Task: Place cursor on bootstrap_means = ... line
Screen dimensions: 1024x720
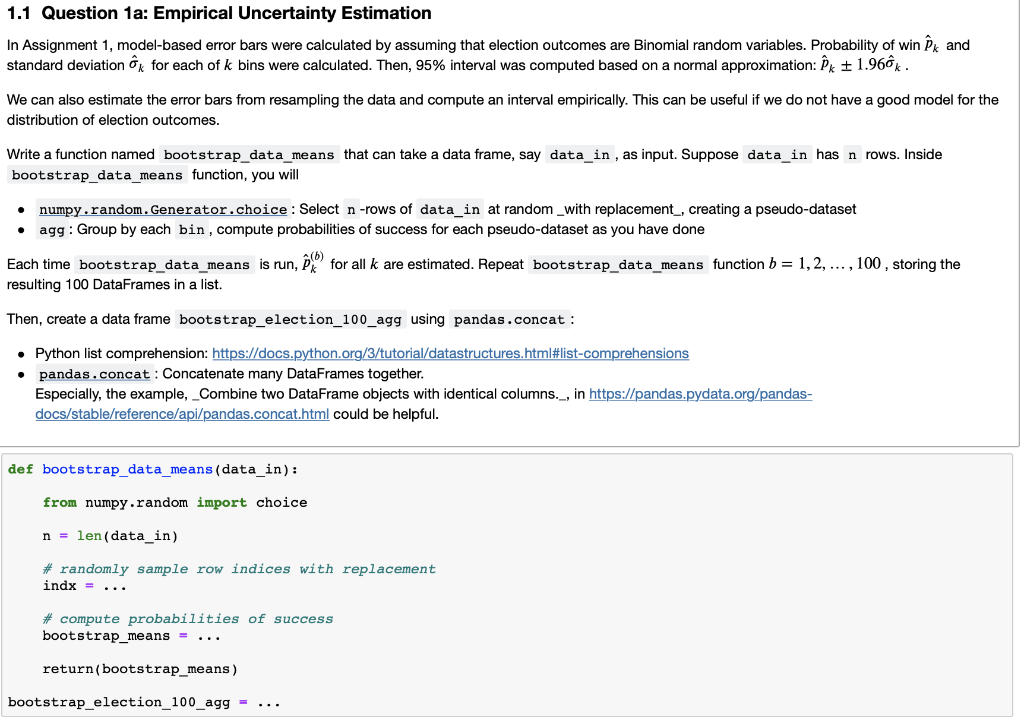Action: coord(131,636)
